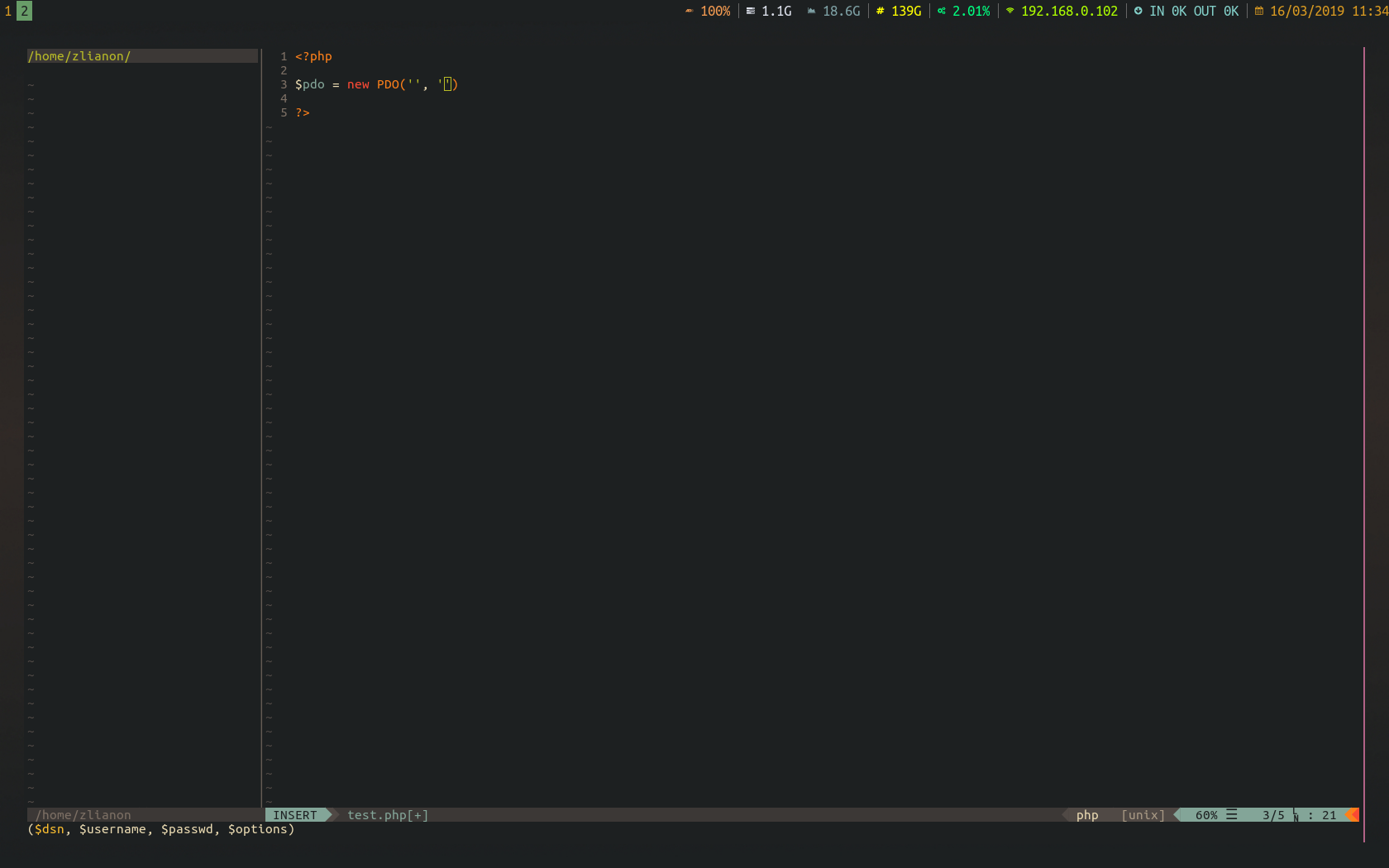1389x868 pixels.
Task: Select the memory usage icon beside 1.1G
Action: point(749,11)
